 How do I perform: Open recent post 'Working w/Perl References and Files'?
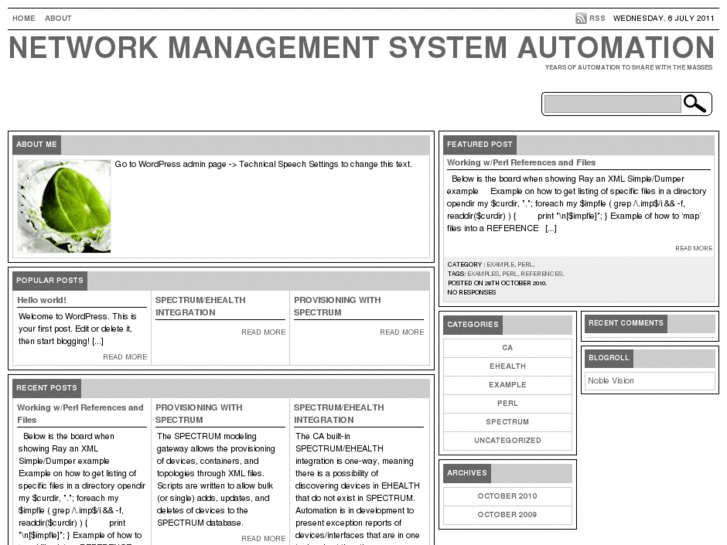80,413
